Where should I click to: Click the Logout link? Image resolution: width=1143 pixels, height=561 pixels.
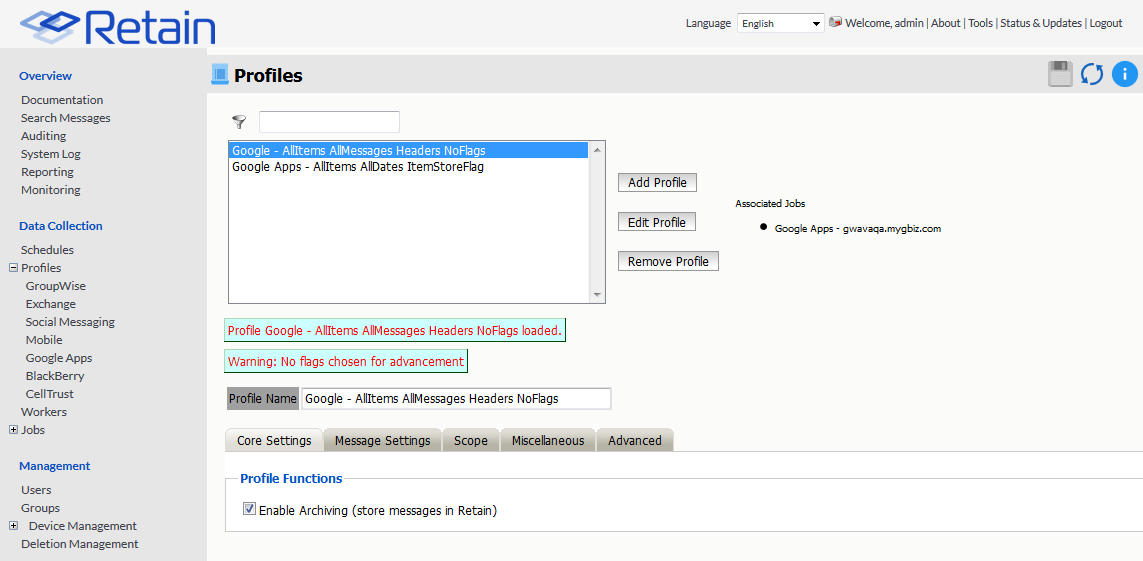click(1105, 23)
